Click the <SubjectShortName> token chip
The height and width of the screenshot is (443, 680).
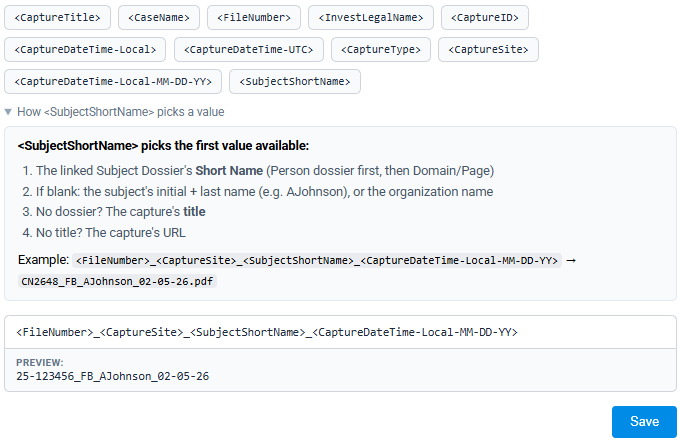pos(295,82)
